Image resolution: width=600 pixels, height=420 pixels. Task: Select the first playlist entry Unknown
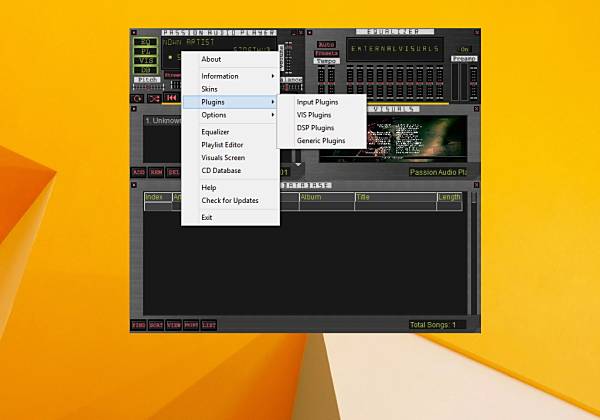pos(163,121)
